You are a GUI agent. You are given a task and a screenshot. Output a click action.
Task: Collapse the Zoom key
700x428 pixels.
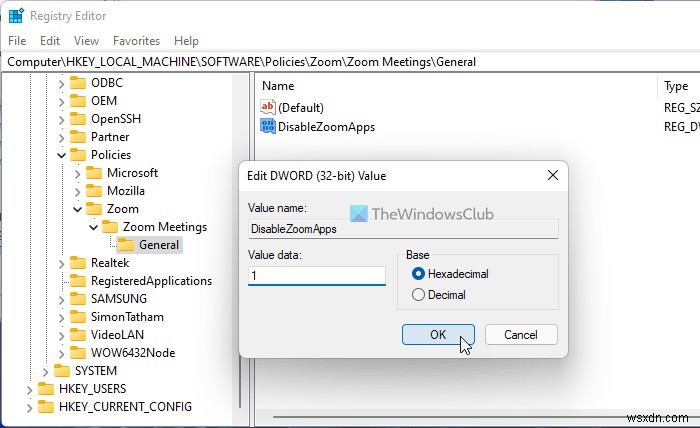(x=77, y=209)
